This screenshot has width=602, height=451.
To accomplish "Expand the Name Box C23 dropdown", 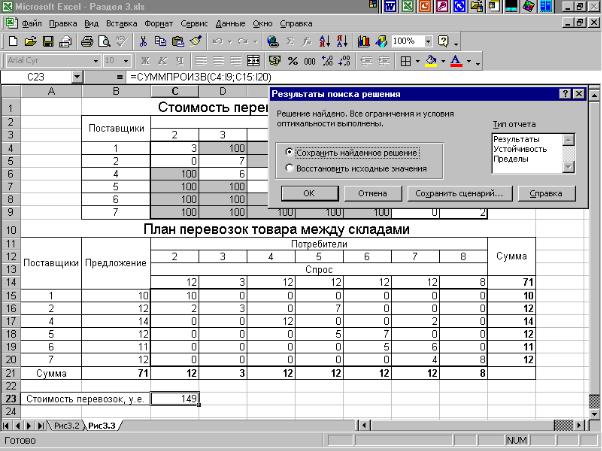I will tap(77, 77).
